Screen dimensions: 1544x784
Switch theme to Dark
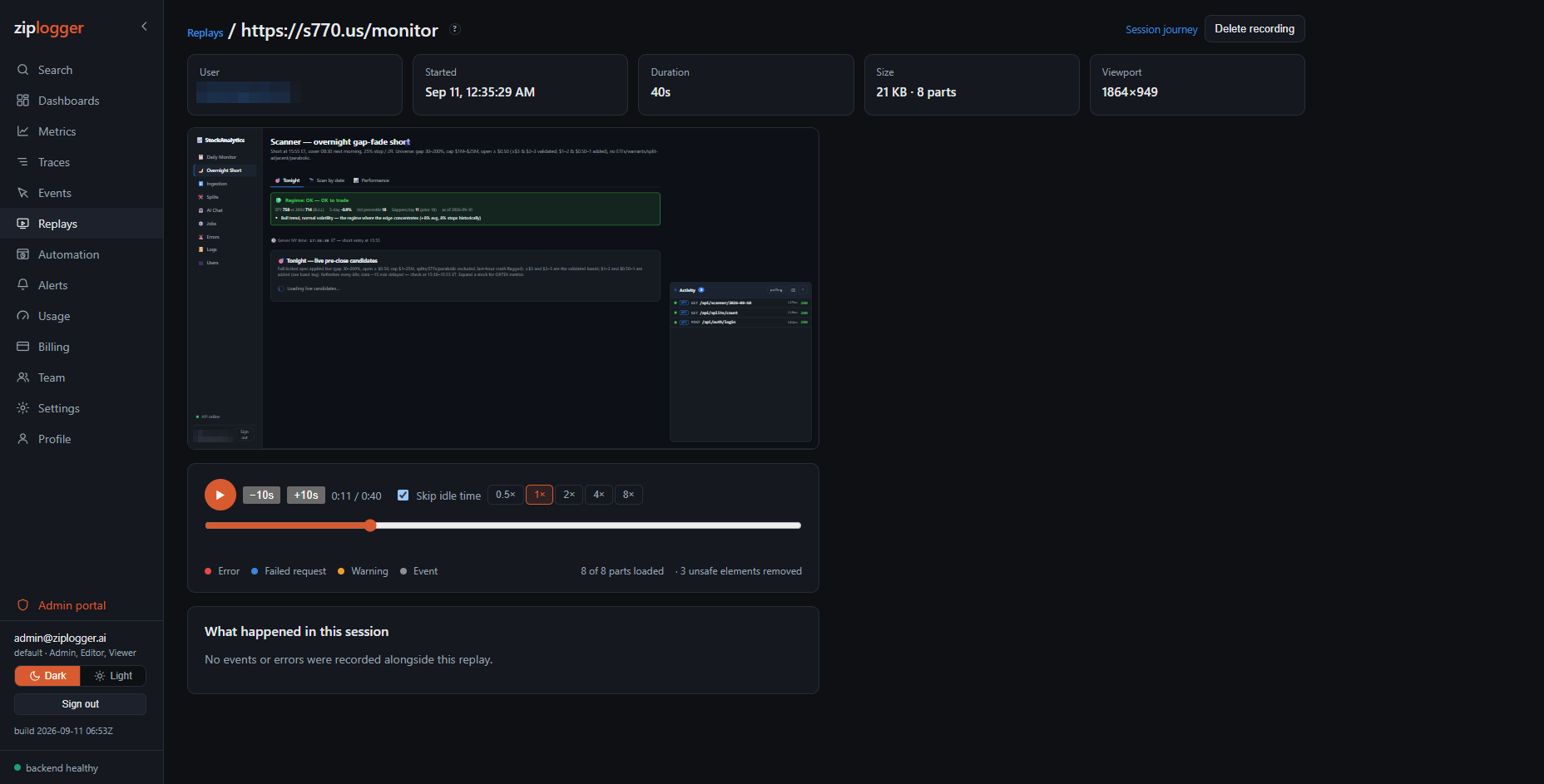point(47,676)
